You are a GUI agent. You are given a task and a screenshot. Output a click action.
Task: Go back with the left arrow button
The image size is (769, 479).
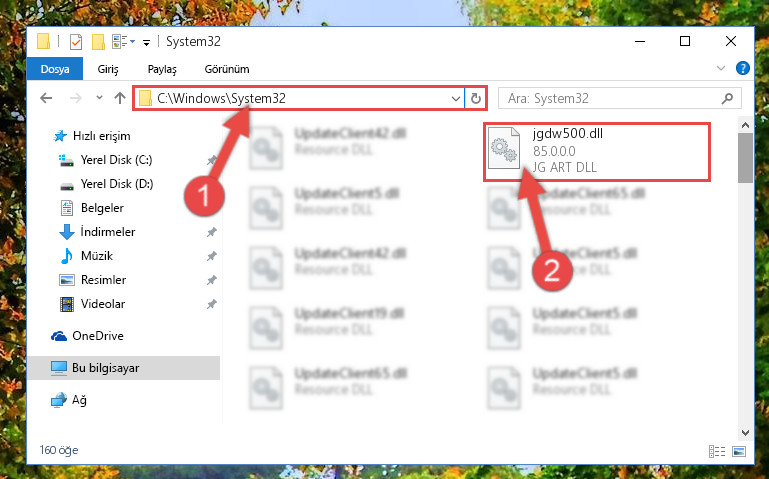coord(46,98)
